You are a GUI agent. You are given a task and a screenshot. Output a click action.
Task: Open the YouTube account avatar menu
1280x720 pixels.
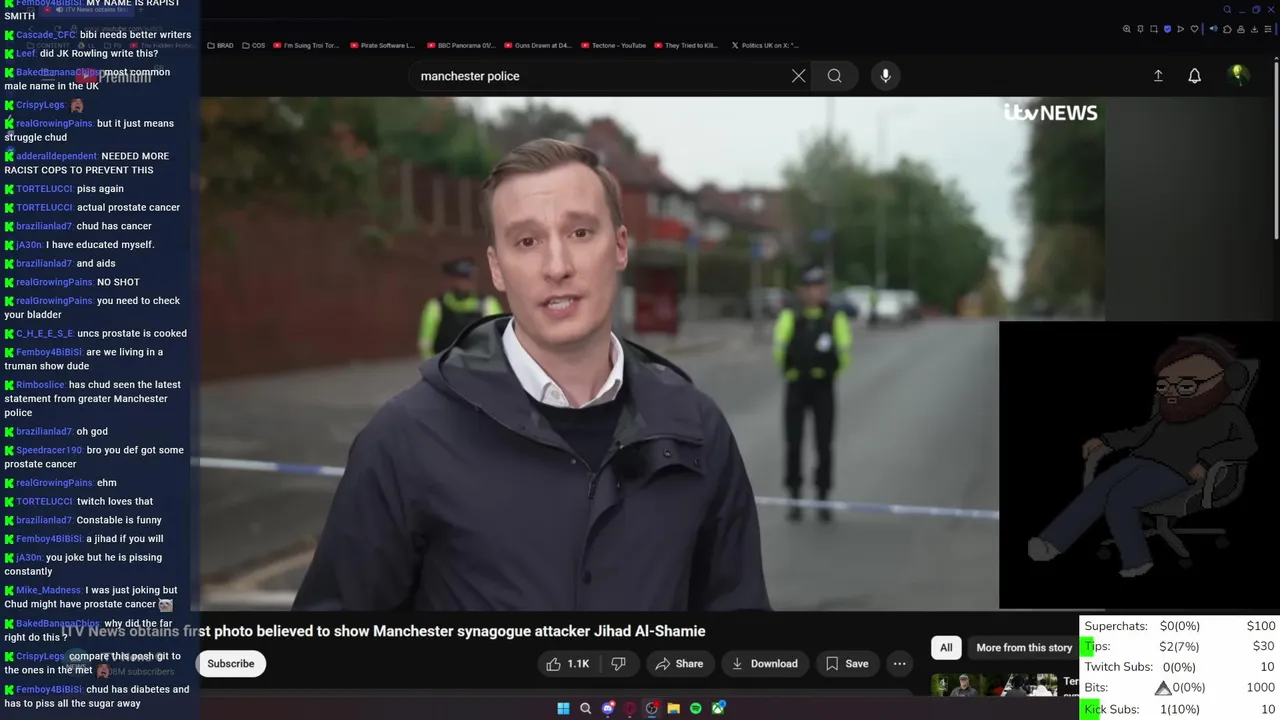[1238, 75]
